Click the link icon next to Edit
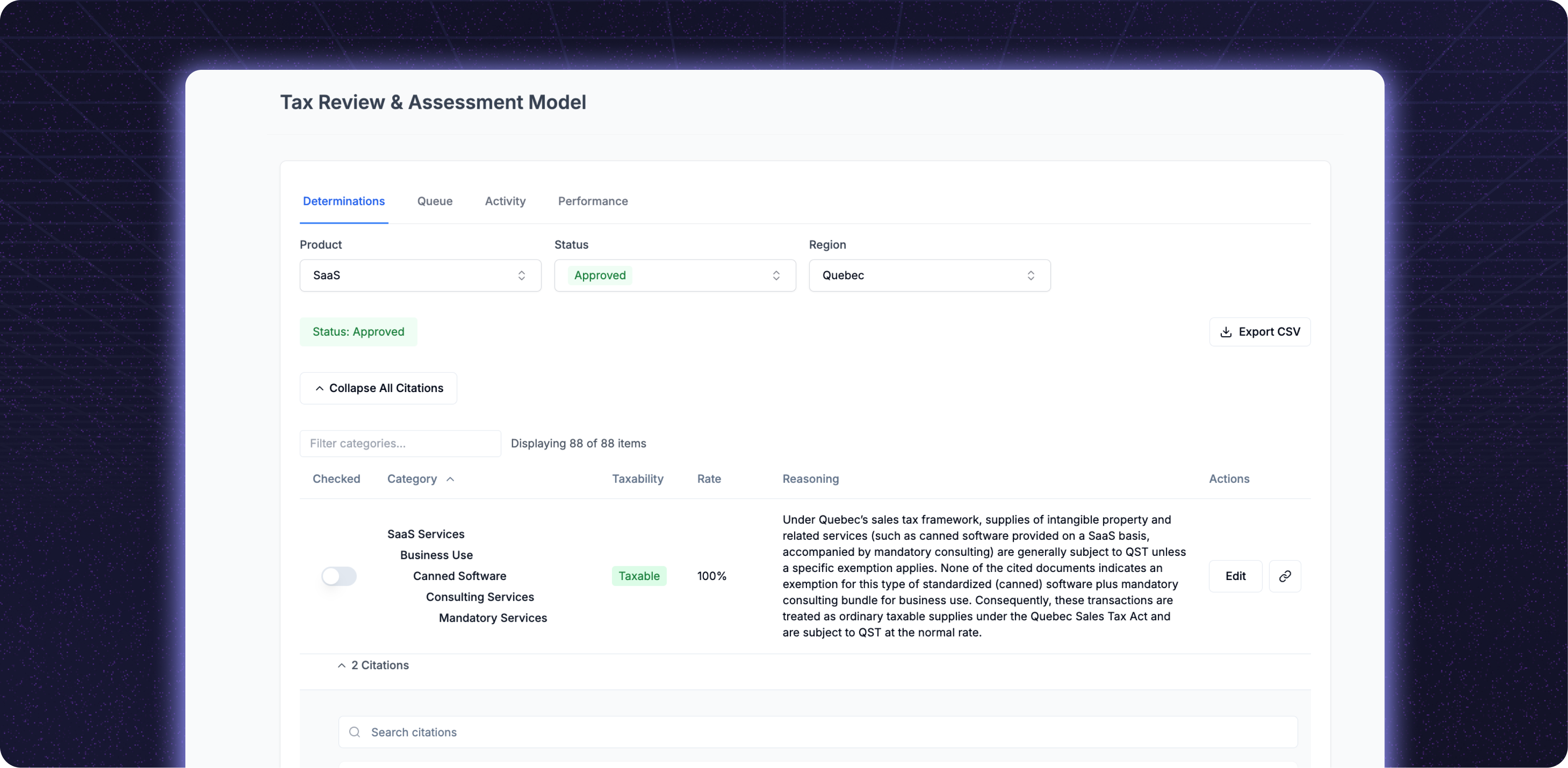This screenshot has height=768, width=1568. click(x=1284, y=576)
